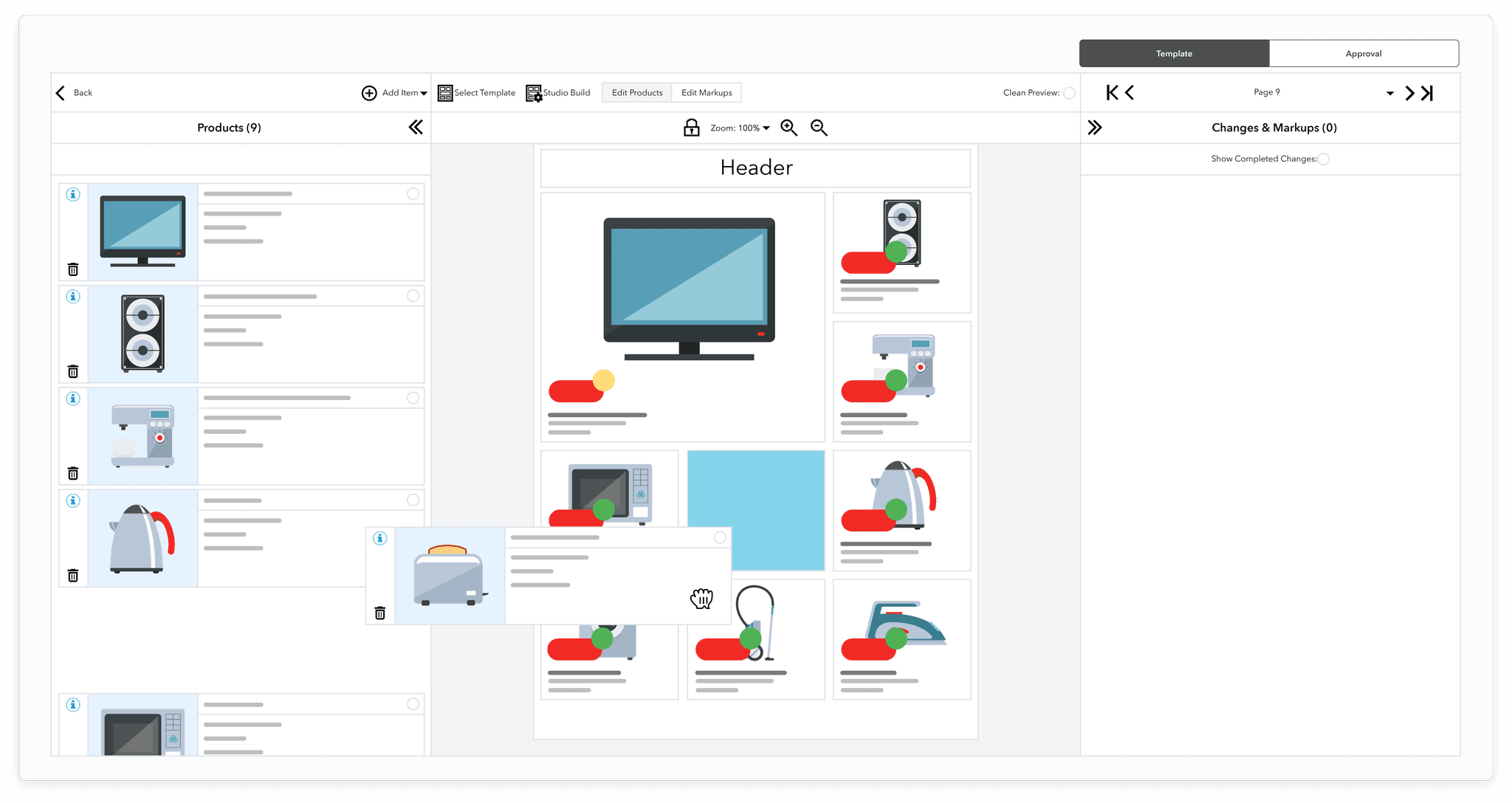1512x803 pixels.
Task: Zoom in on the template preview
Action: [788, 127]
